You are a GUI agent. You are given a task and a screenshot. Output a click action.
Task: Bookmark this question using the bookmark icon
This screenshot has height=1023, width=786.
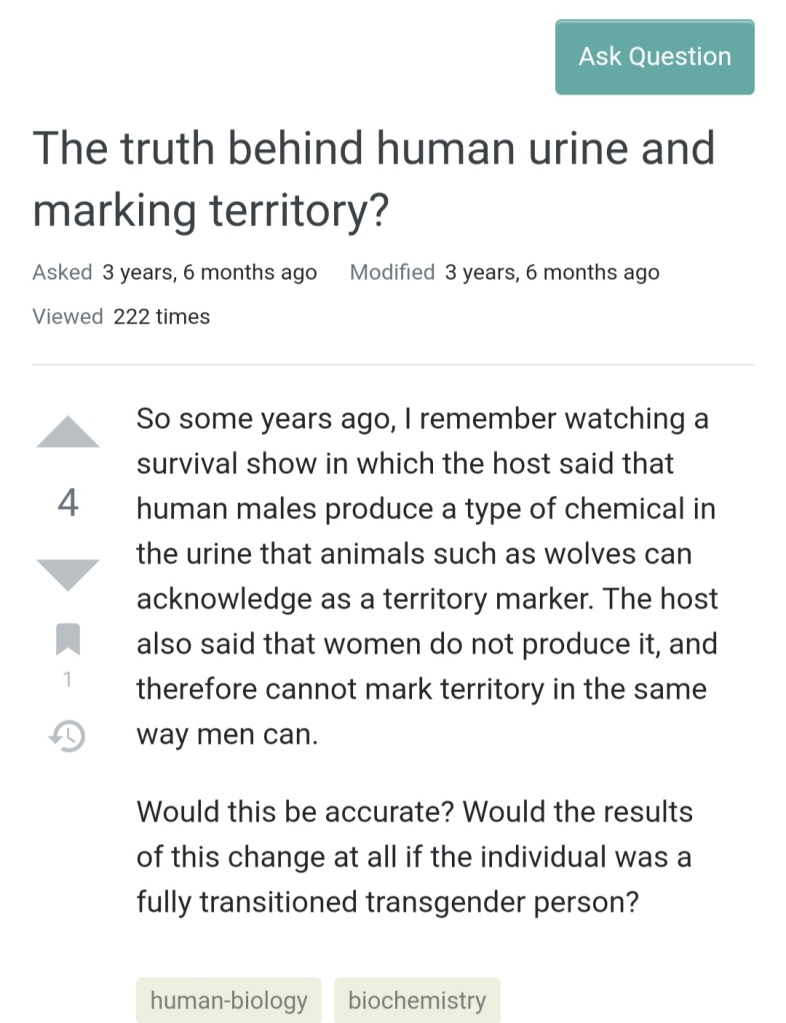(x=68, y=639)
